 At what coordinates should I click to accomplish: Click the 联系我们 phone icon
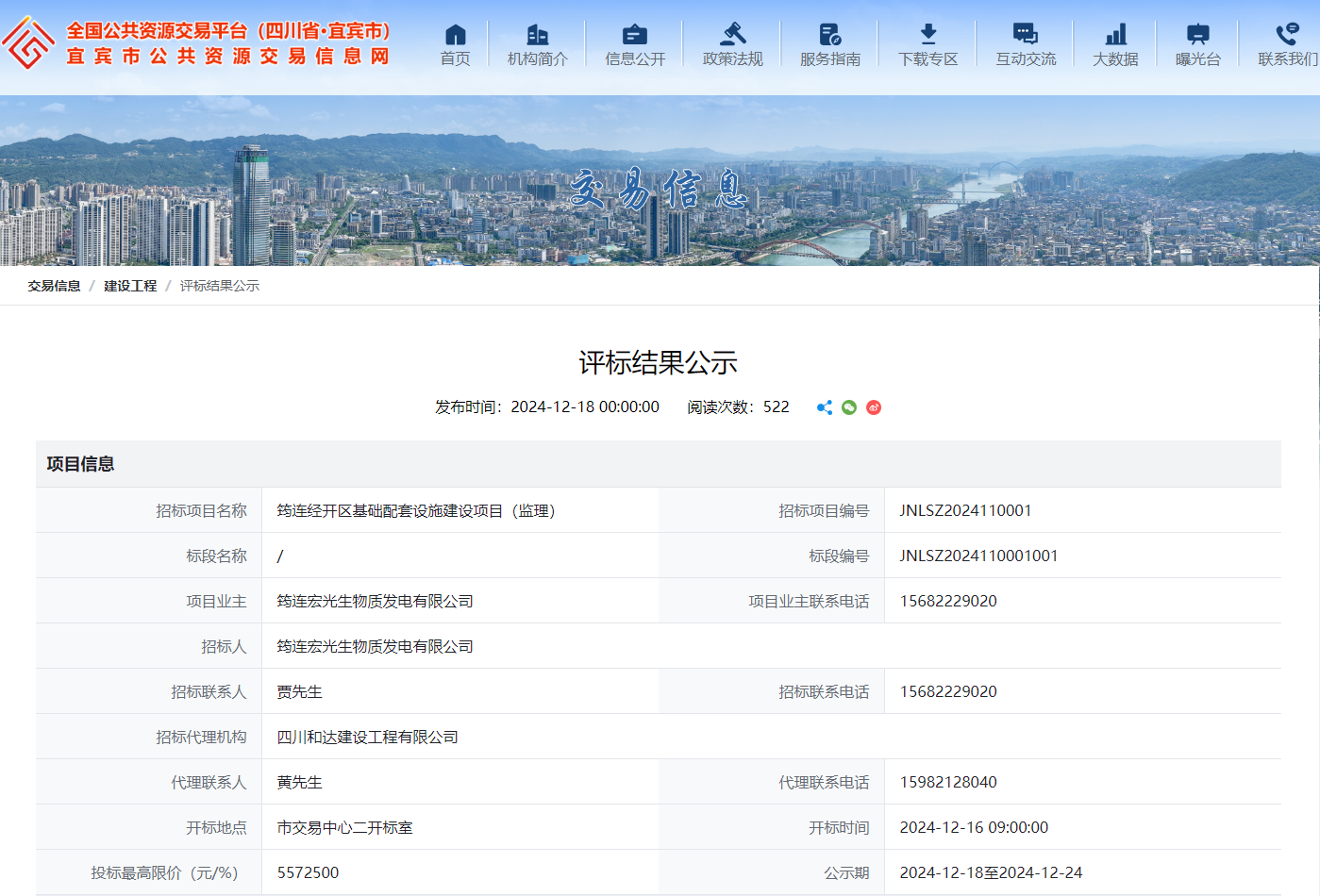(1287, 35)
